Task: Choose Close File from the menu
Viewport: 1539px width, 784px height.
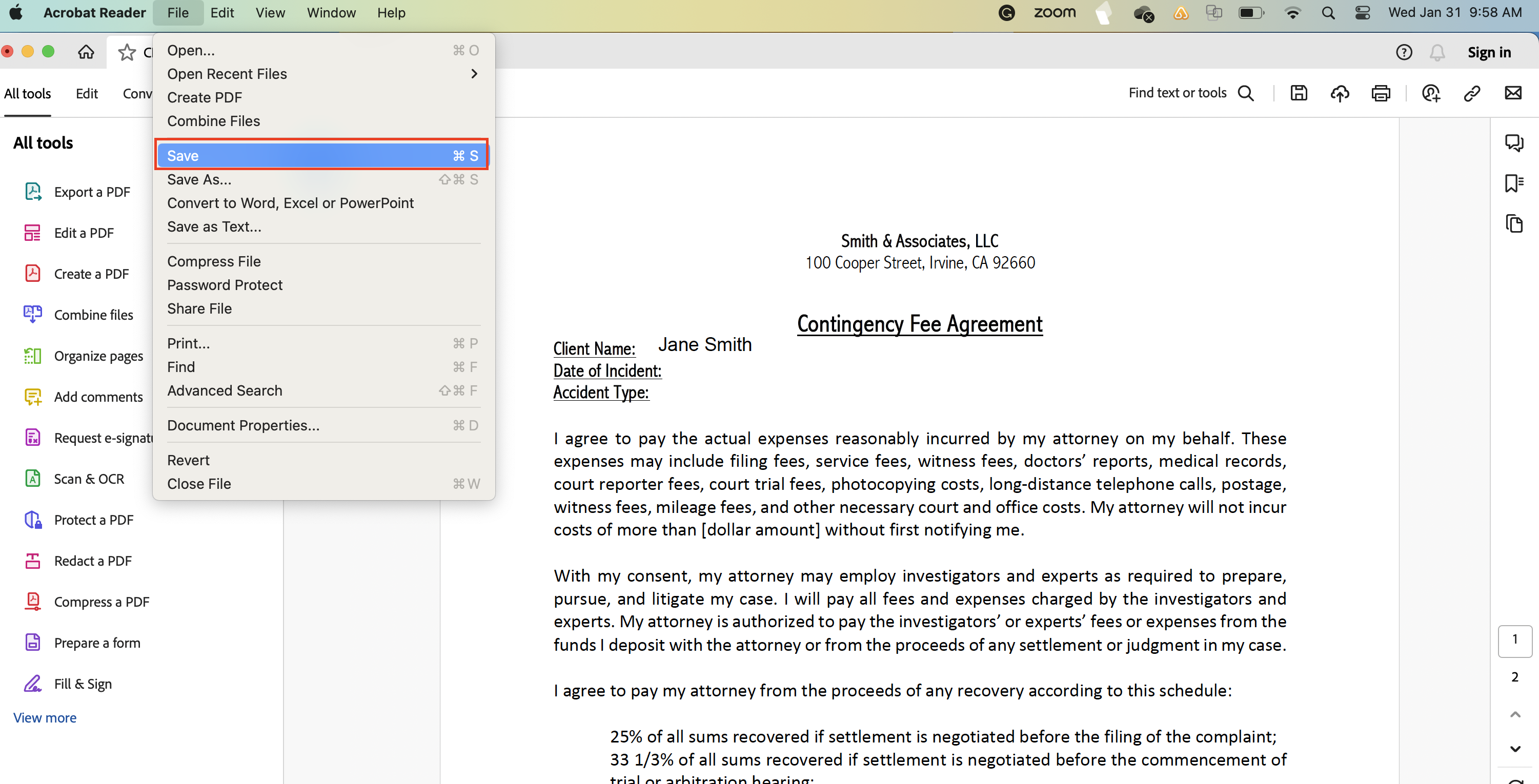Action: tap(322, 484)
